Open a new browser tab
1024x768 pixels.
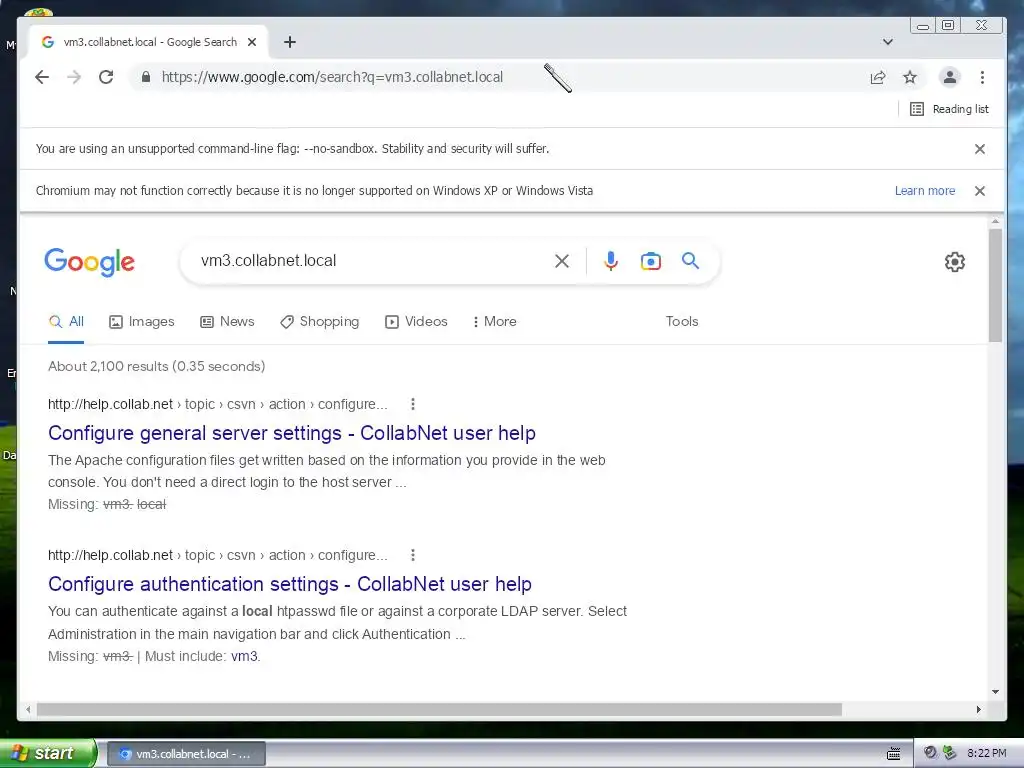pyautogui.click(x=290, y=42)
